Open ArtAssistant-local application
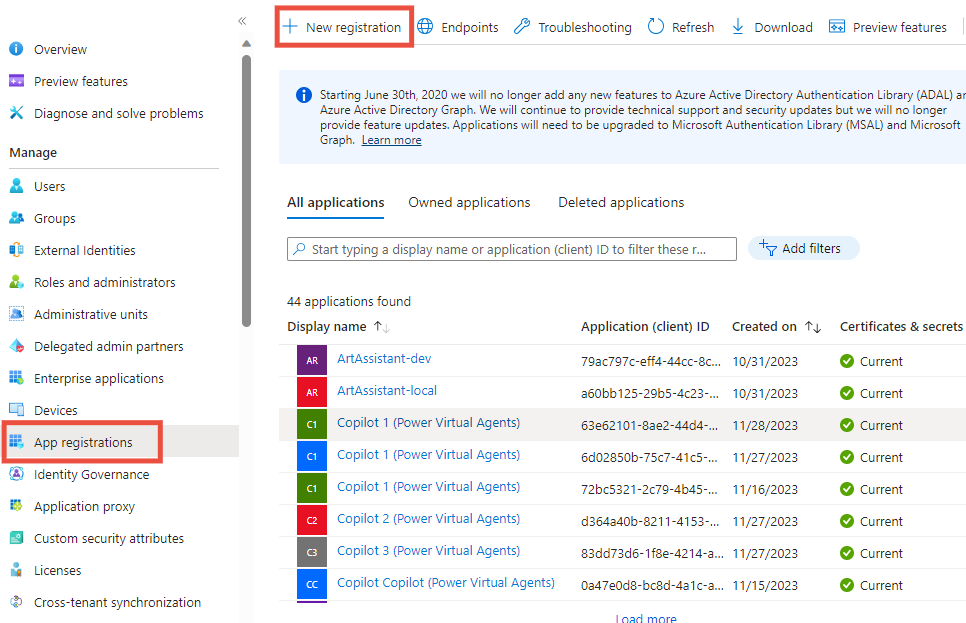Screen dimensions: 966x623 [x=387, y=391]
